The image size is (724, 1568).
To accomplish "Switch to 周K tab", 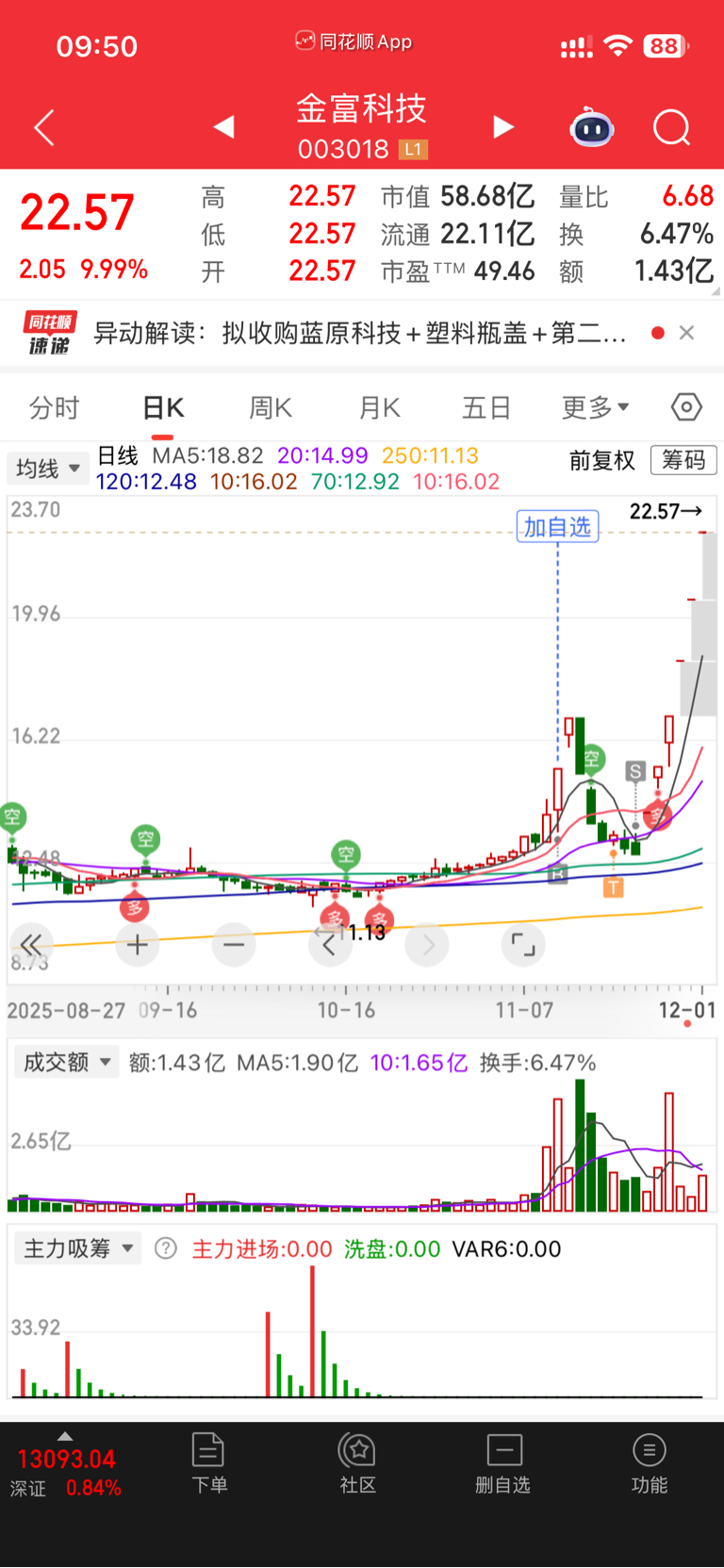I will 271,407.
